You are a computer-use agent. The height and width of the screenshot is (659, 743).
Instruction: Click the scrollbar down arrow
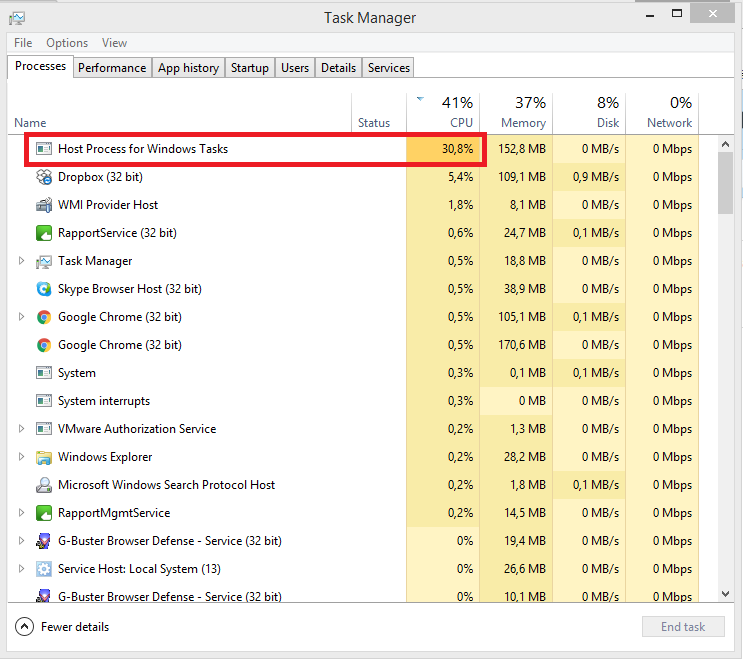pos(725,593)
